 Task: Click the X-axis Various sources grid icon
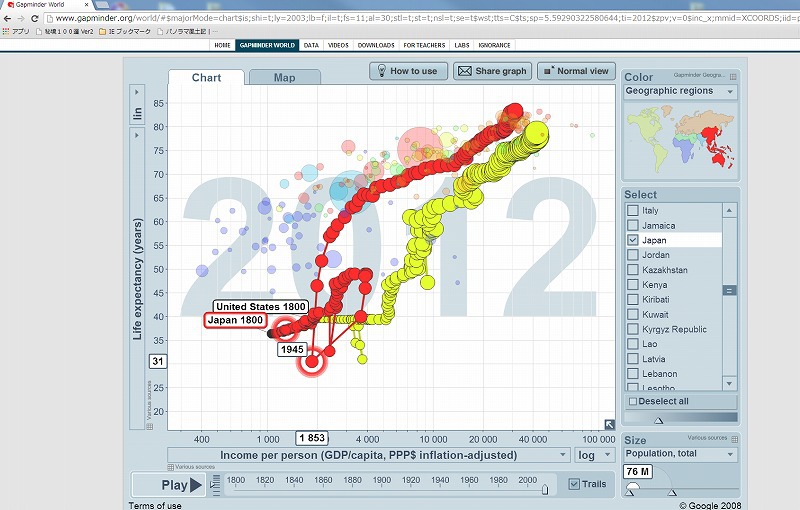171,467
